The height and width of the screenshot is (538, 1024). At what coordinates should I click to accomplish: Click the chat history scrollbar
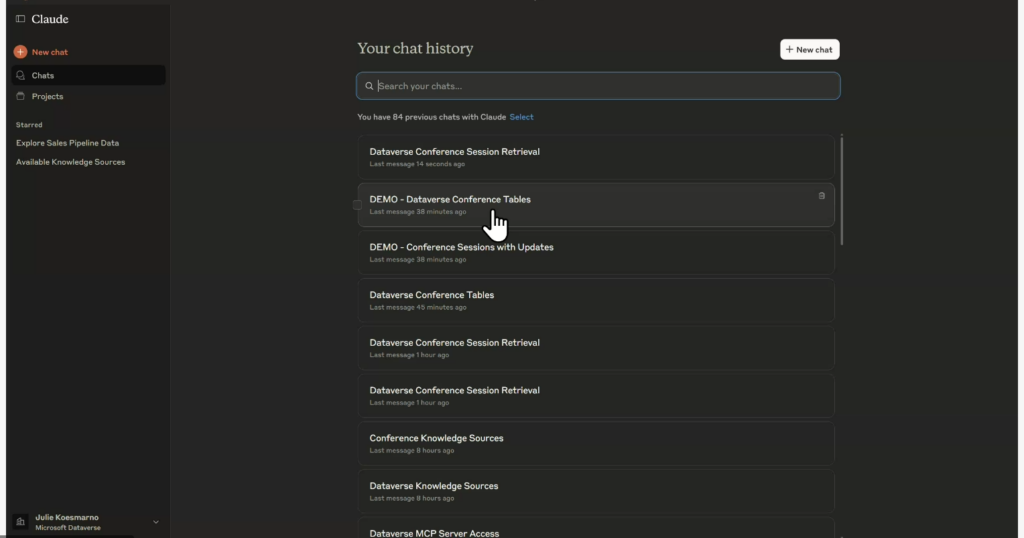pos(841,190)
